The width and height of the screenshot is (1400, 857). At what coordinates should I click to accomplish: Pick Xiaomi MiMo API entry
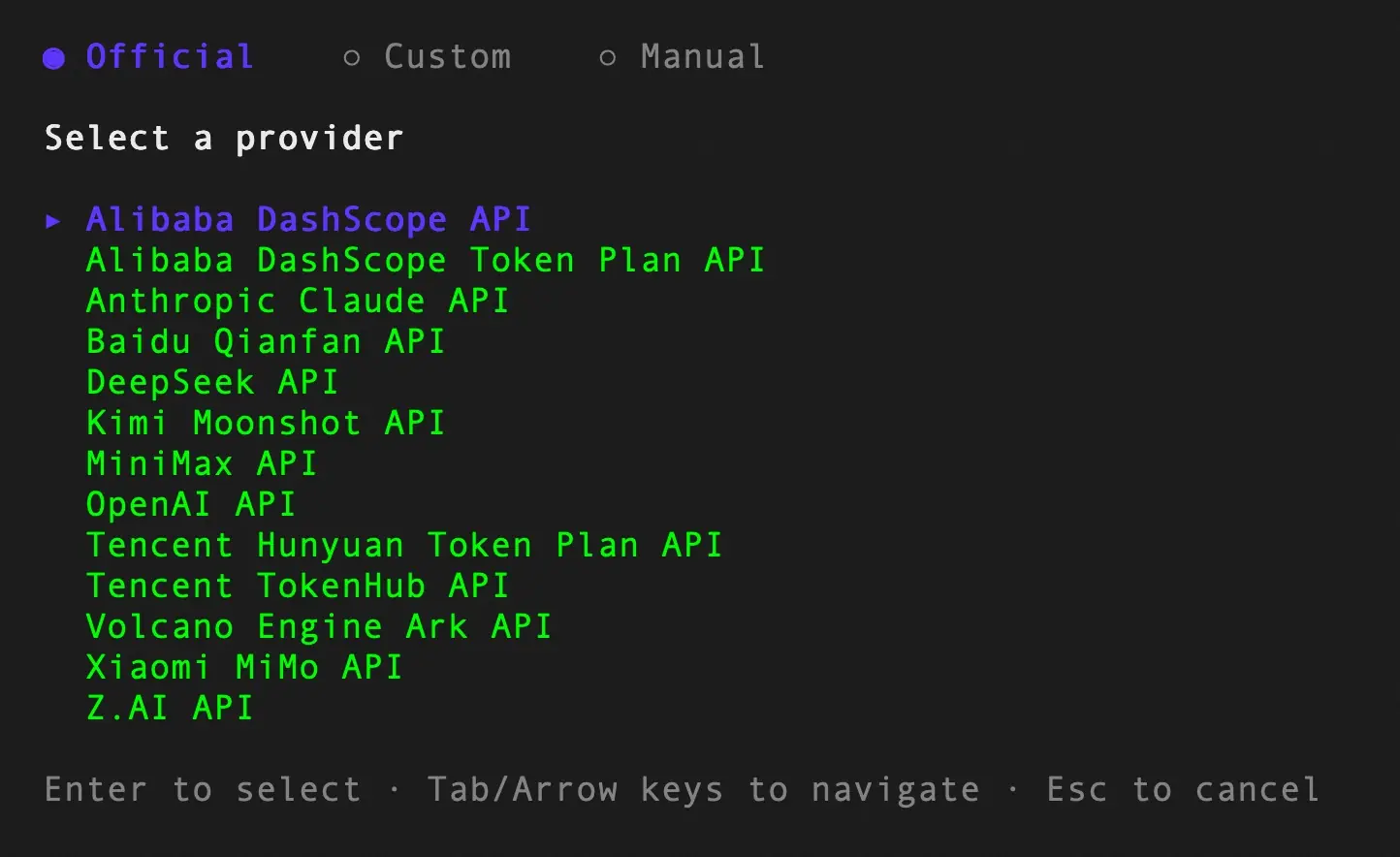[244, 668]
